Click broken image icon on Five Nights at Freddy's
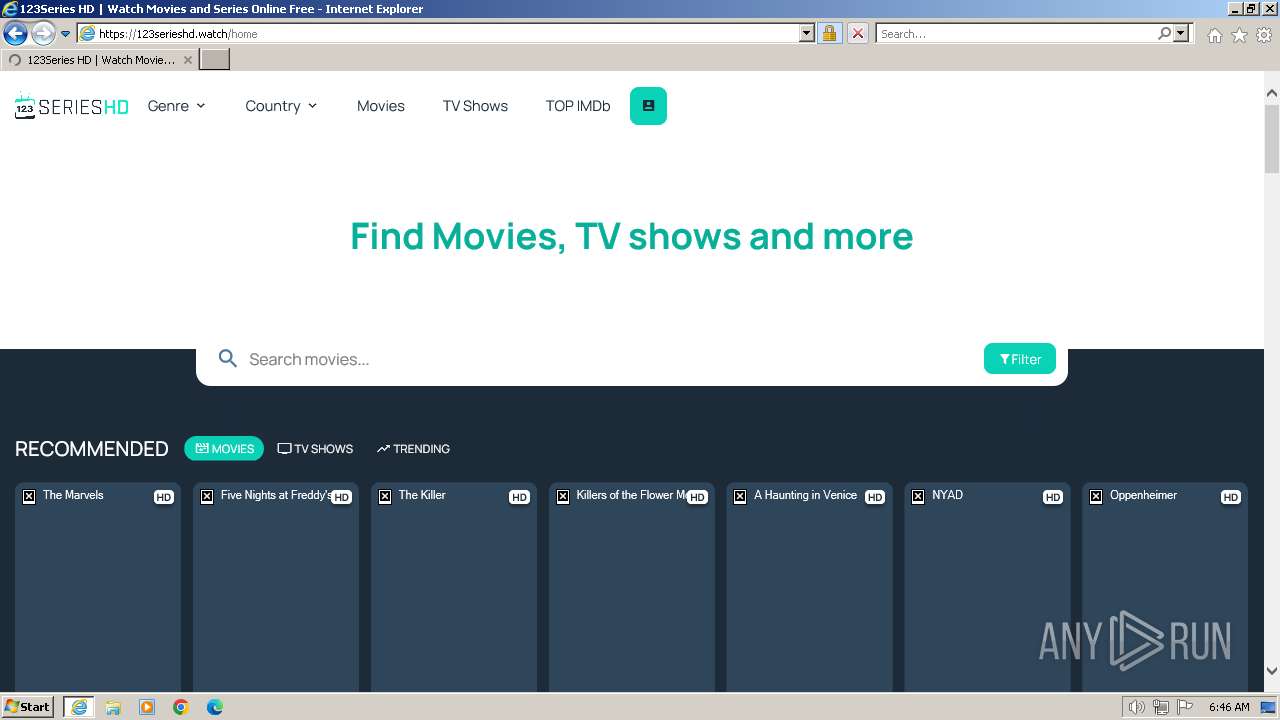1280x720 pixels. pos(207,496)
